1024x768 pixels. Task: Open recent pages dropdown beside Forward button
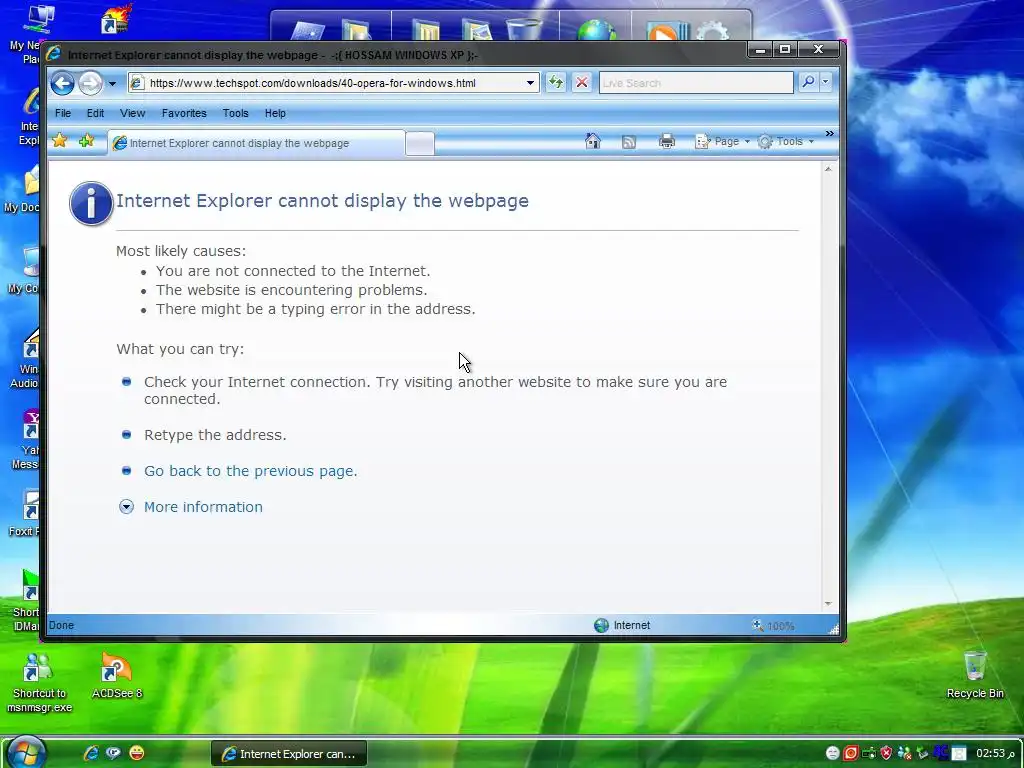coord(112,84)
